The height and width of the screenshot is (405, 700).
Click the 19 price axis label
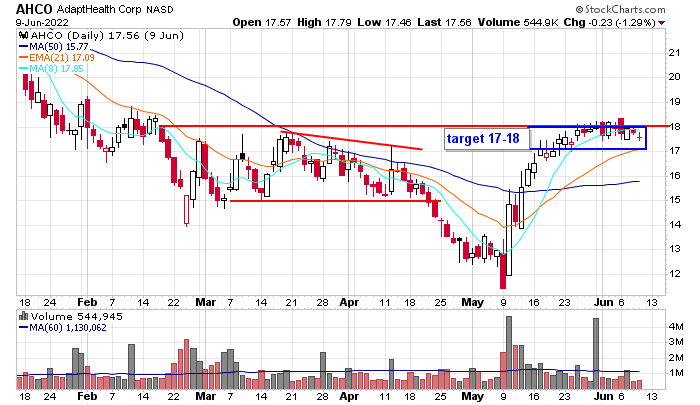pyautogui.click(x=674, y=102)
